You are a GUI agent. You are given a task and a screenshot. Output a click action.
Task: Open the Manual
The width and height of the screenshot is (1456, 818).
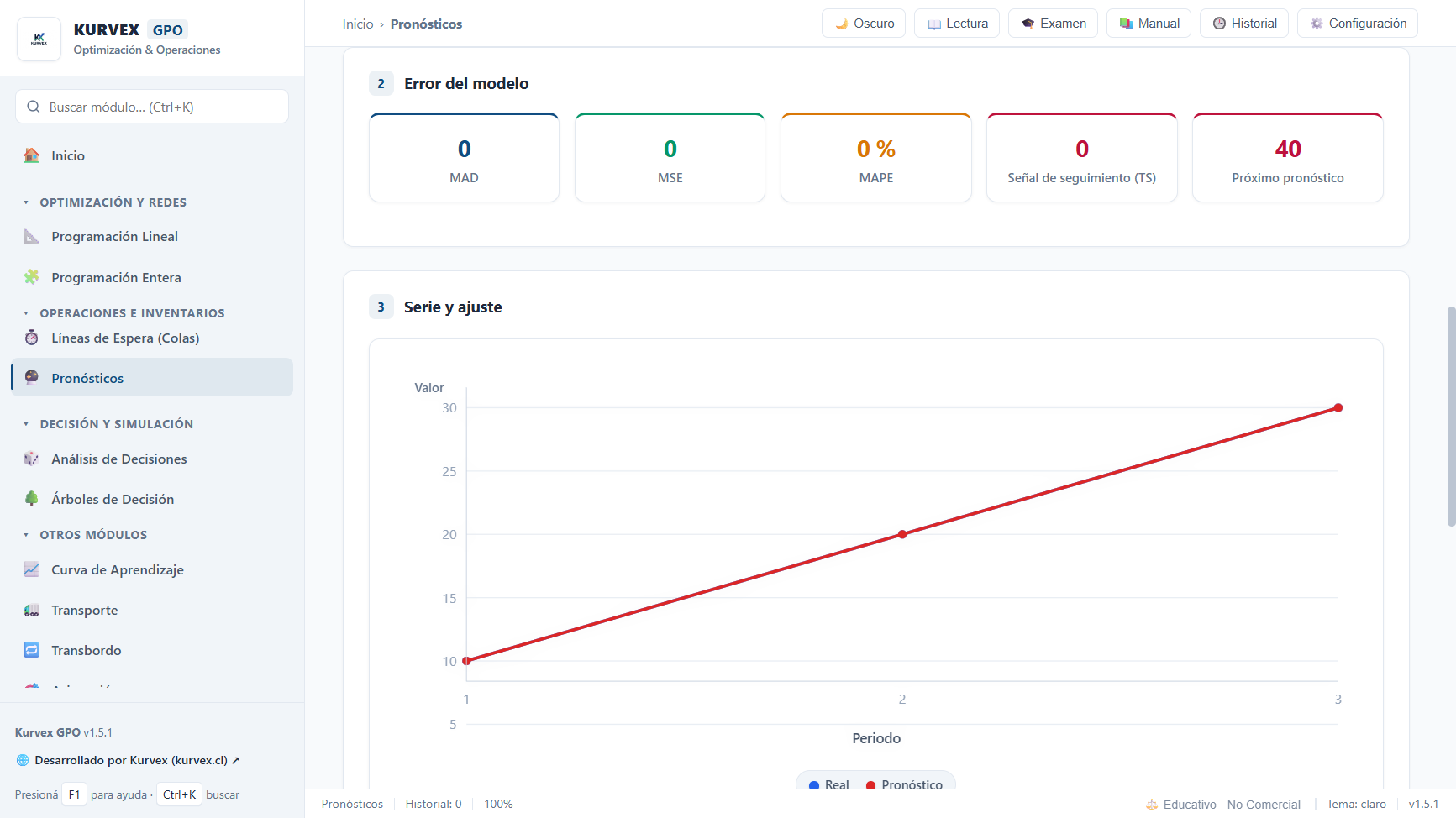pos(1149,24)
